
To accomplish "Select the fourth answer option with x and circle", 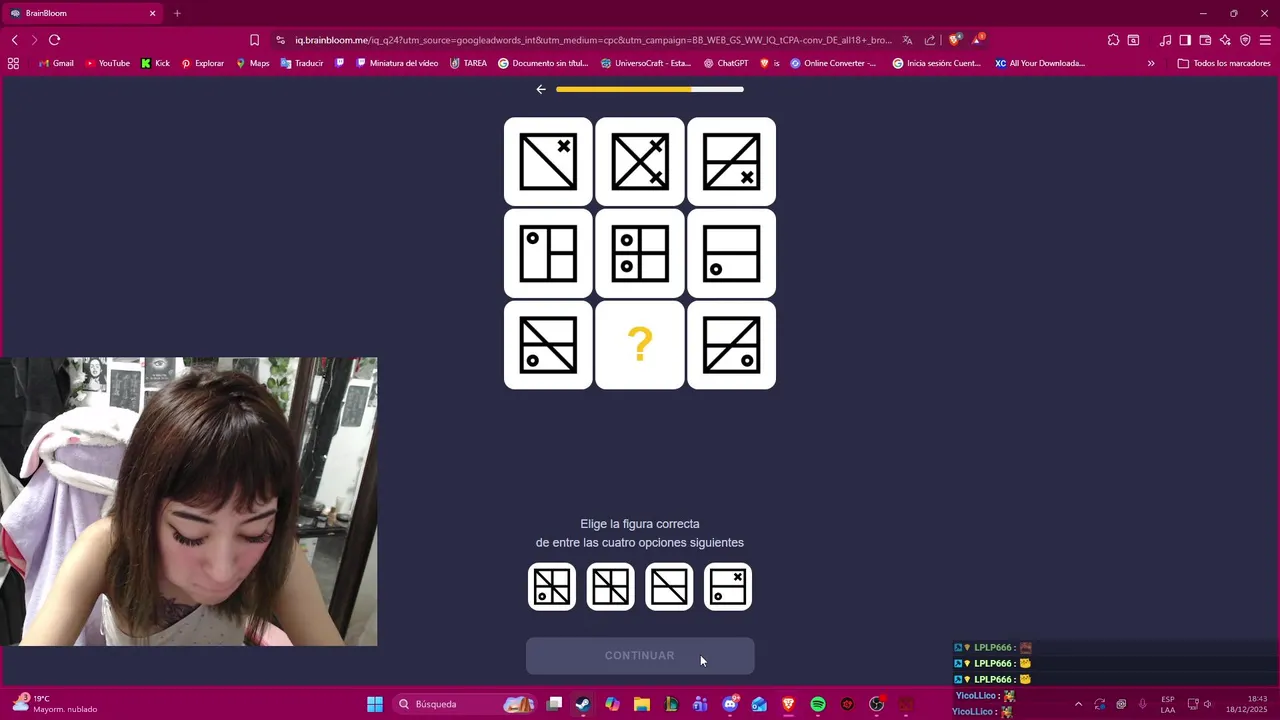I will point(728,587).
